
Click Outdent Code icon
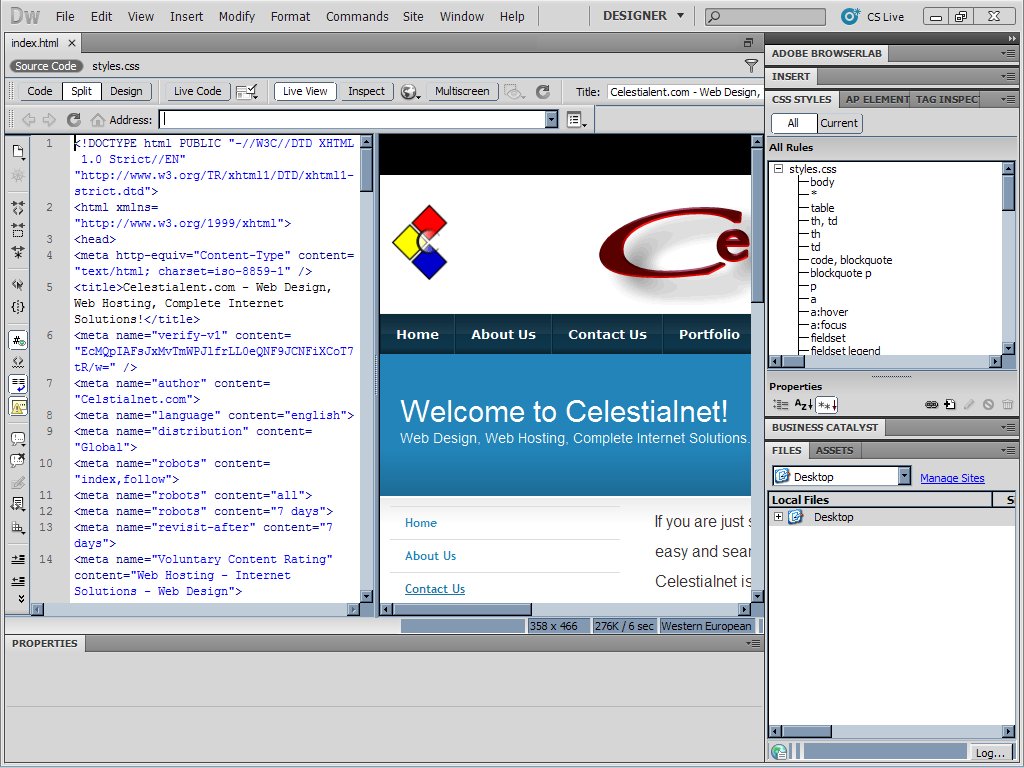[x=18, y=581]
